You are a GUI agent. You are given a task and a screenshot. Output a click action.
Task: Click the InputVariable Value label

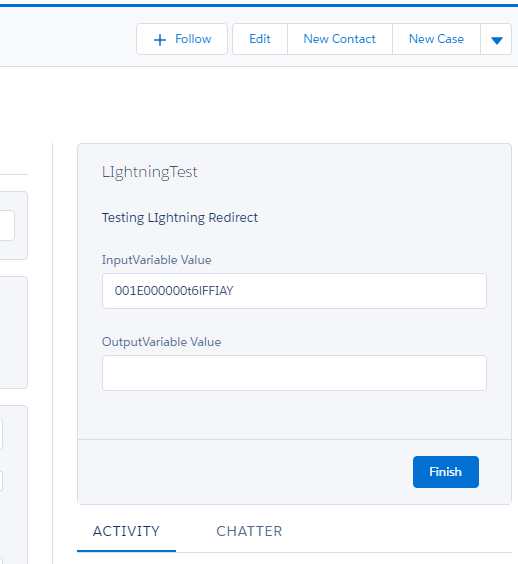pyautogui.click(x=156, y=260)
